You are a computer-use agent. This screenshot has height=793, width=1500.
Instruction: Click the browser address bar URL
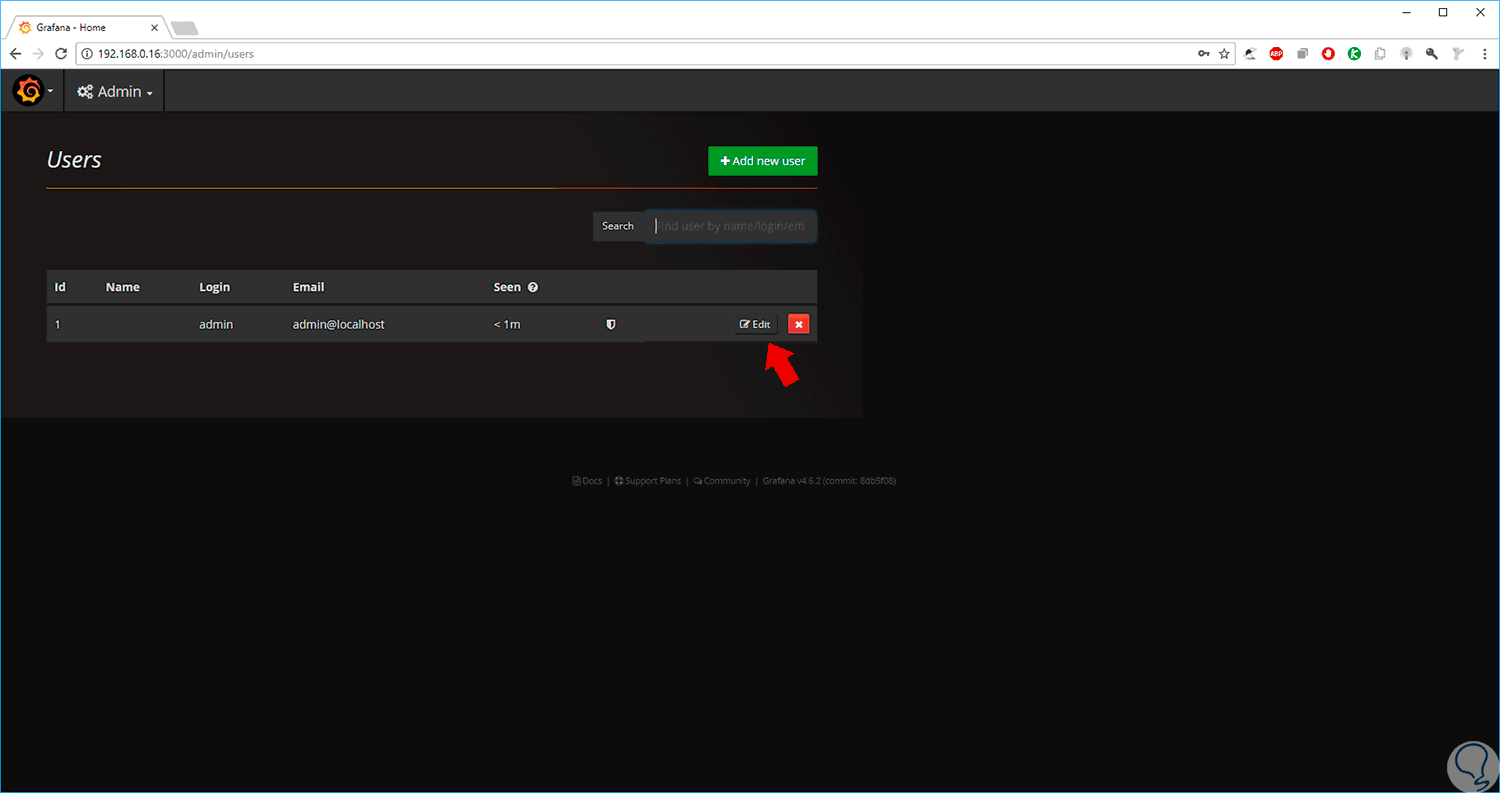(176, 54)
